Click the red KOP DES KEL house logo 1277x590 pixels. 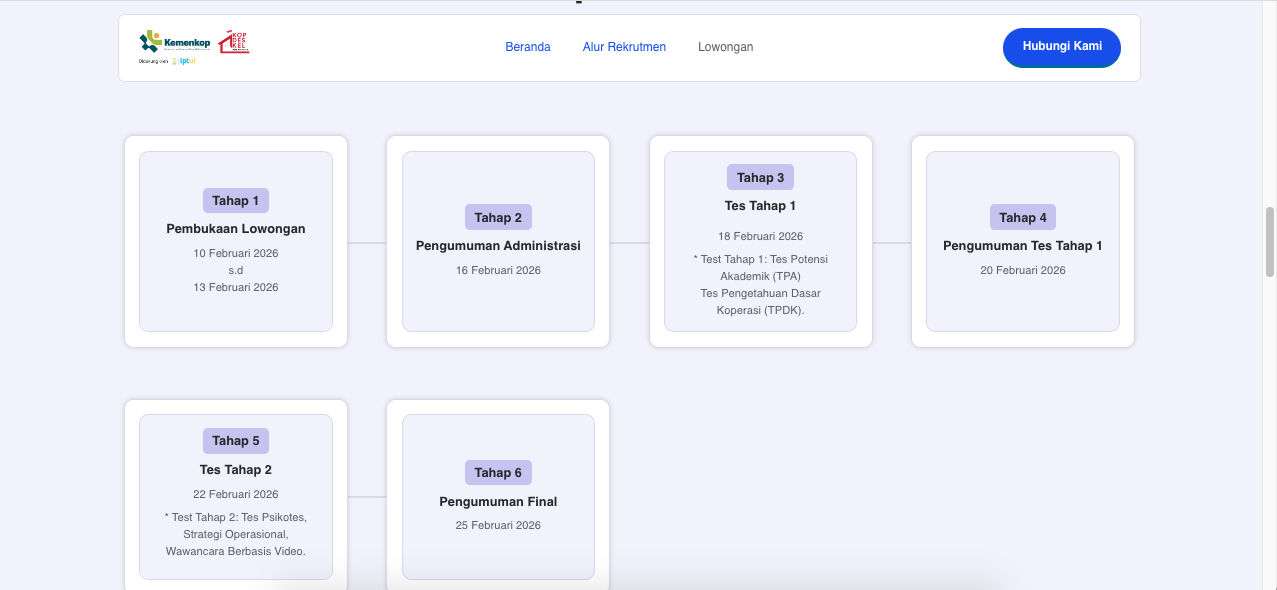(234, 42)
